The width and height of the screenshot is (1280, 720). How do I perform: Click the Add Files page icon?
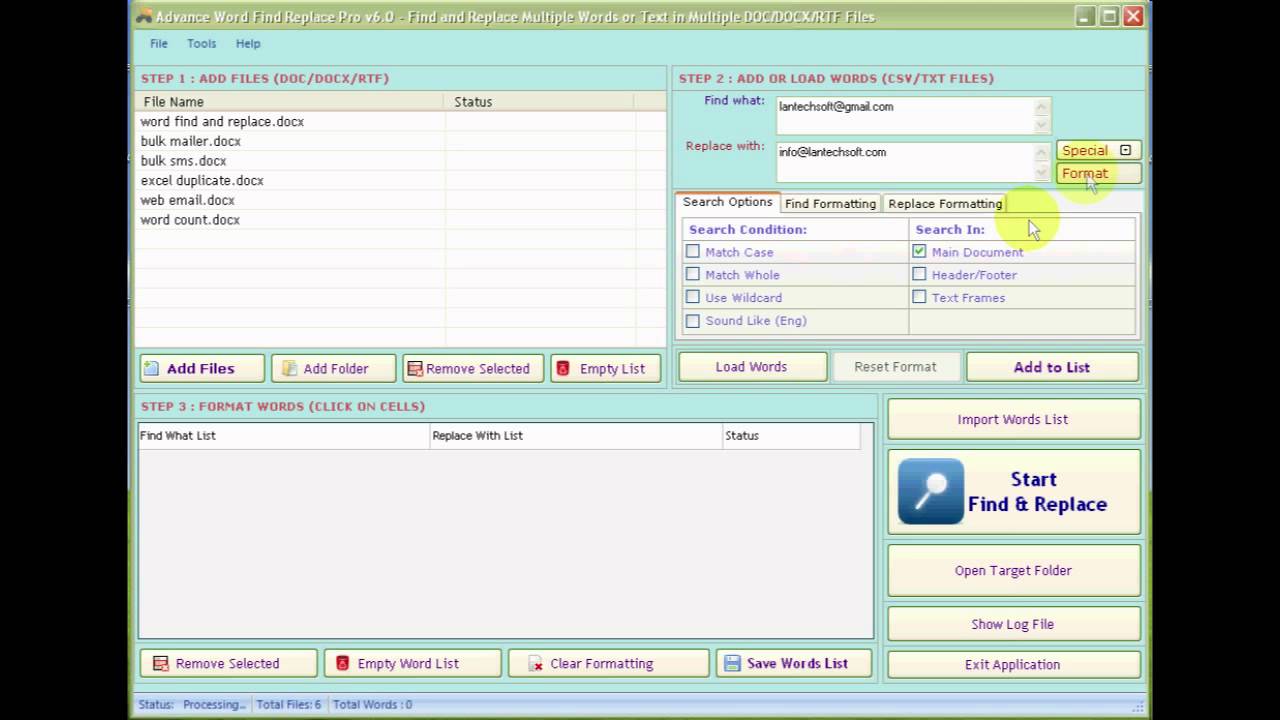click(x=151, y=368)
